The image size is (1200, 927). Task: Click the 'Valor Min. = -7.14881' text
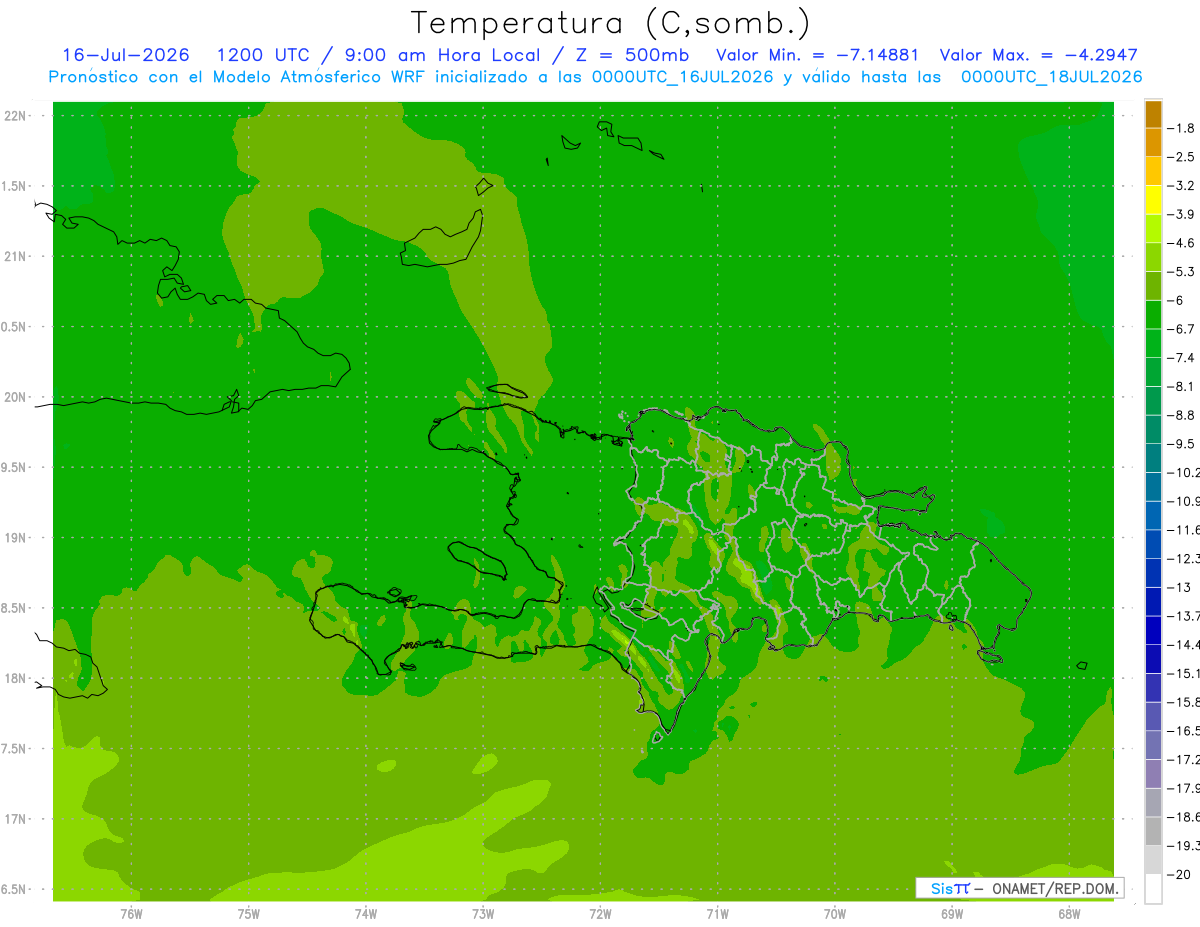[817, 55]
